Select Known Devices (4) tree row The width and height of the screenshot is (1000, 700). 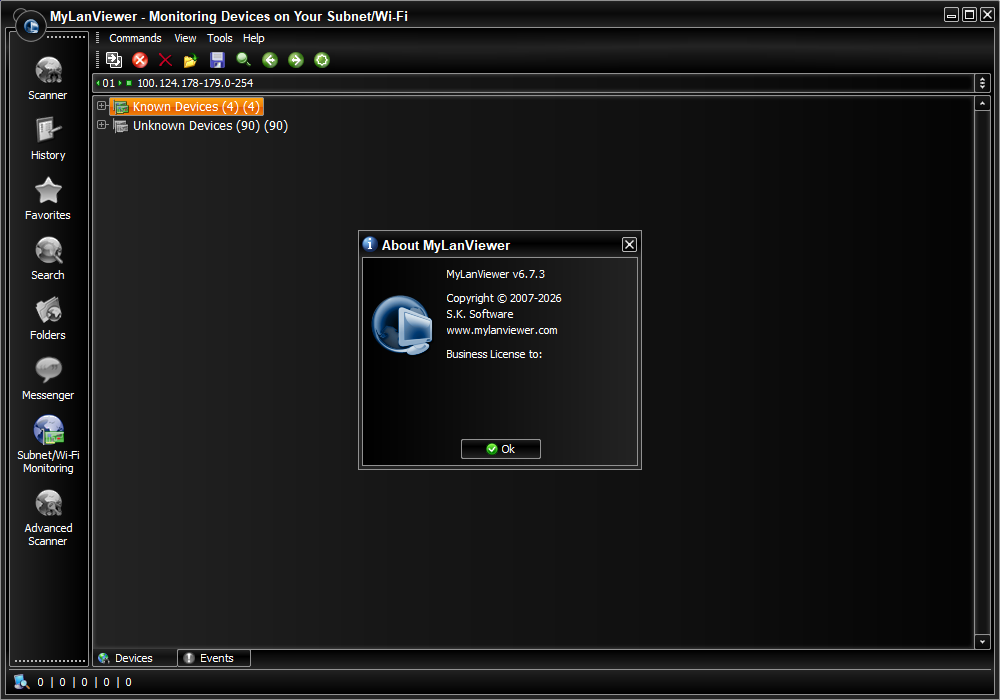(x=186, y=106)
